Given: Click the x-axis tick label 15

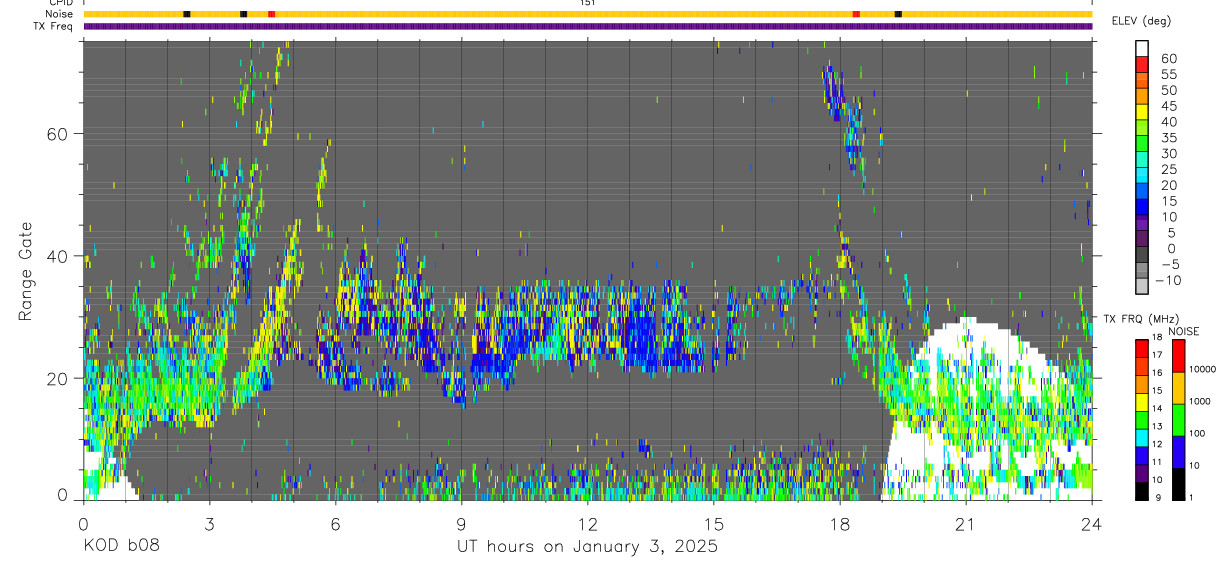Looking at the screenshot, I should (x=713, y=525).
